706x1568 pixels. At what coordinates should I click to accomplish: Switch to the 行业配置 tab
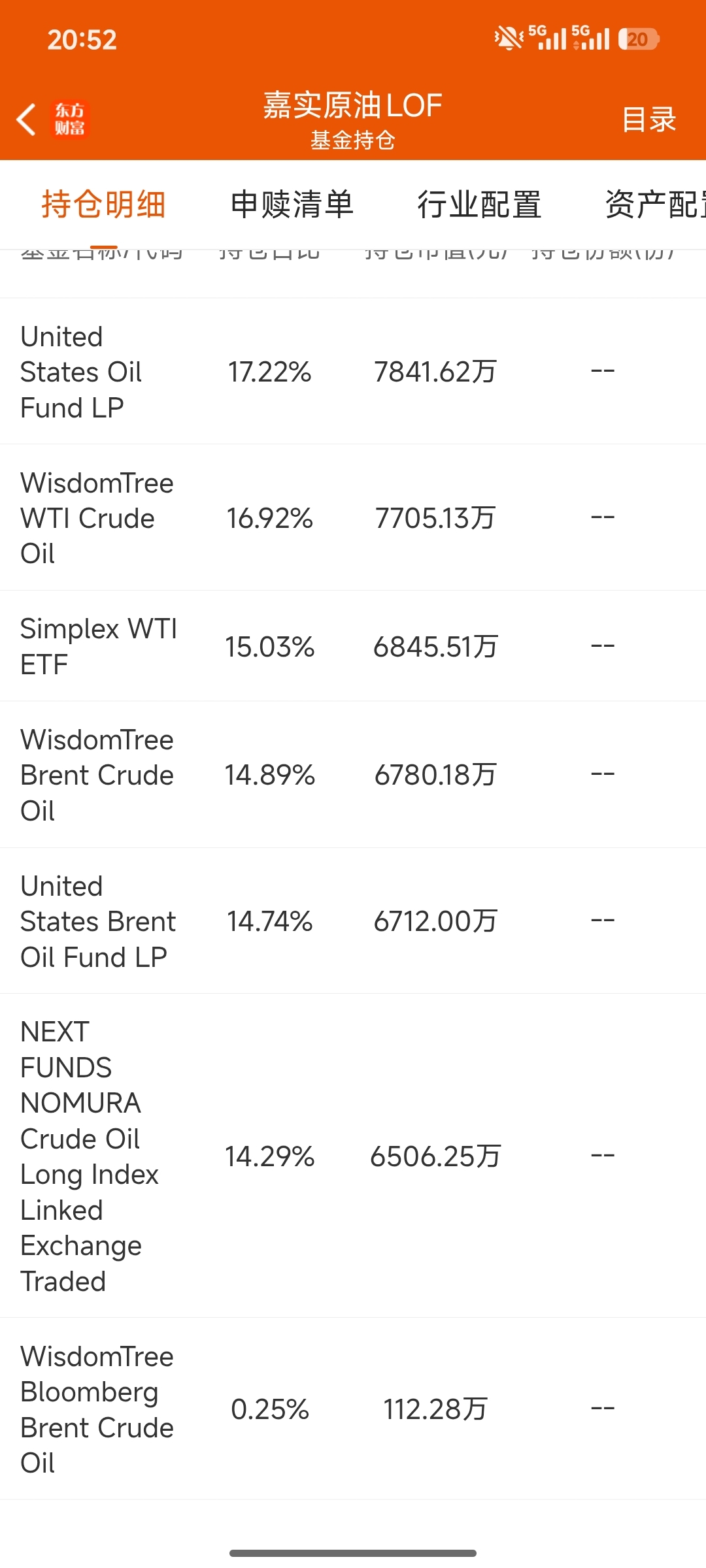[479, 204]
